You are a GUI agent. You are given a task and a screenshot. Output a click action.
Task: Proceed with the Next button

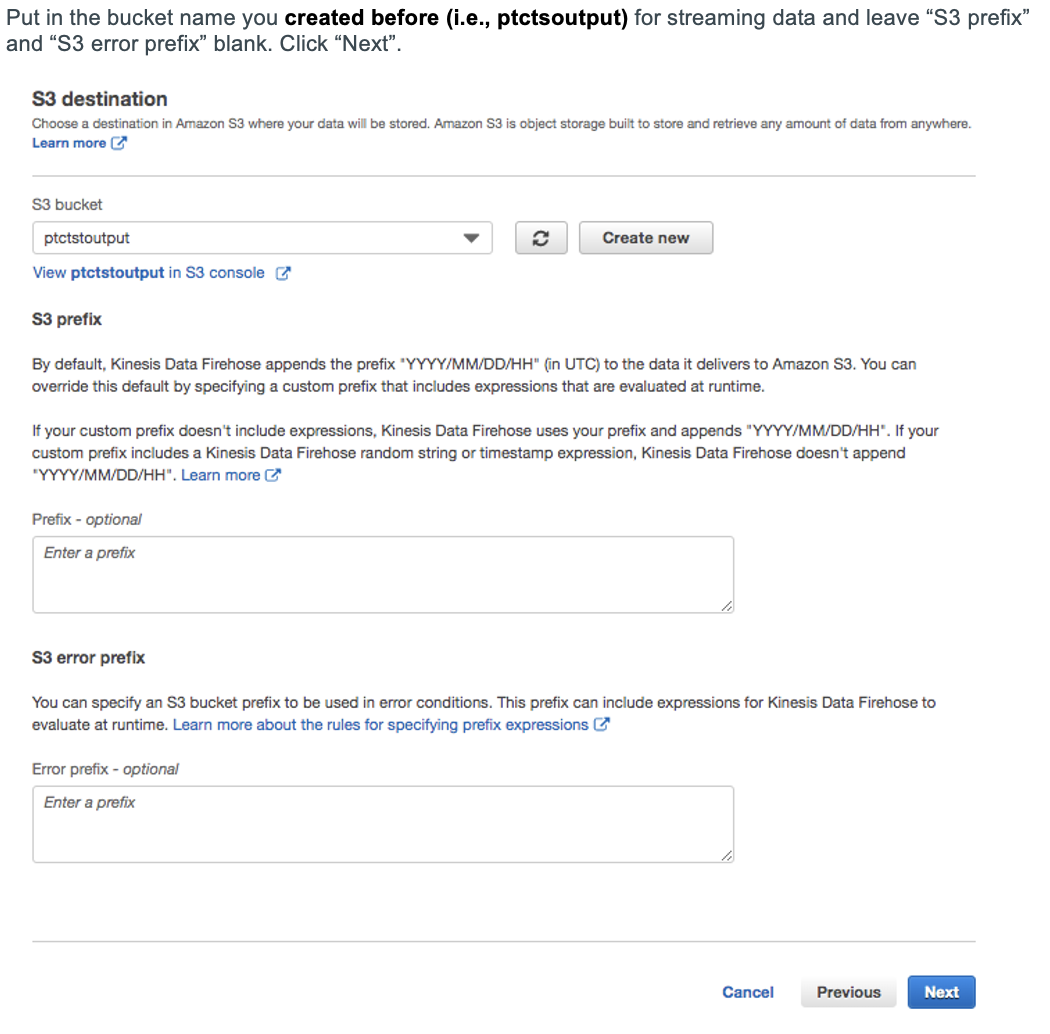(941, 992)
